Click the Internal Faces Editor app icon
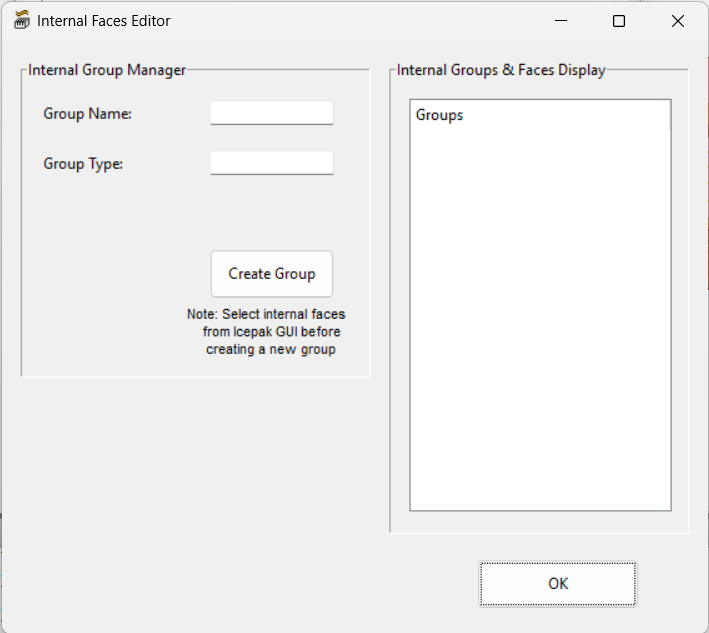The height and width of the screenshot is (633, 709). (x=21, y=21)
